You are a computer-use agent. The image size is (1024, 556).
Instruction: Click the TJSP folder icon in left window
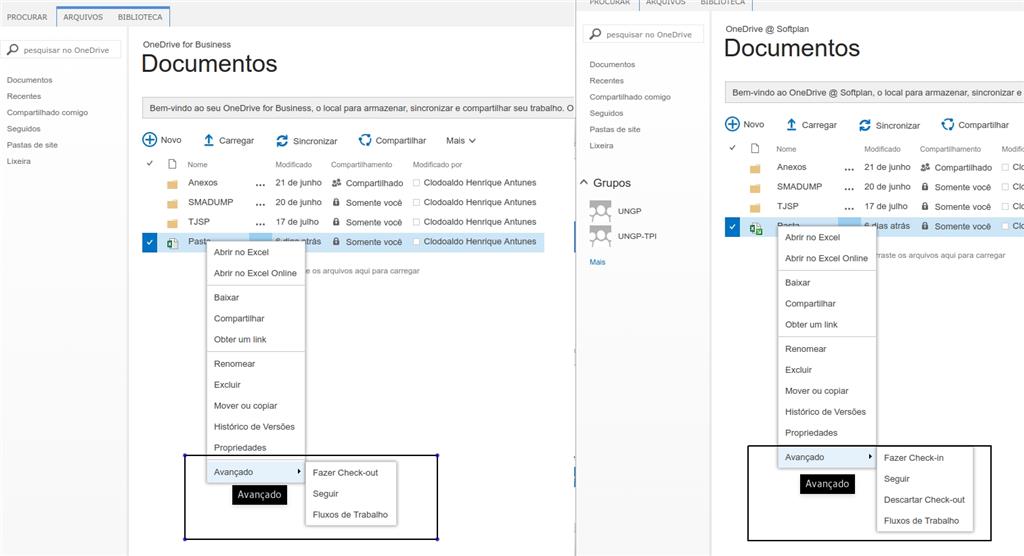pyautogui.click(x=172, y=223)
